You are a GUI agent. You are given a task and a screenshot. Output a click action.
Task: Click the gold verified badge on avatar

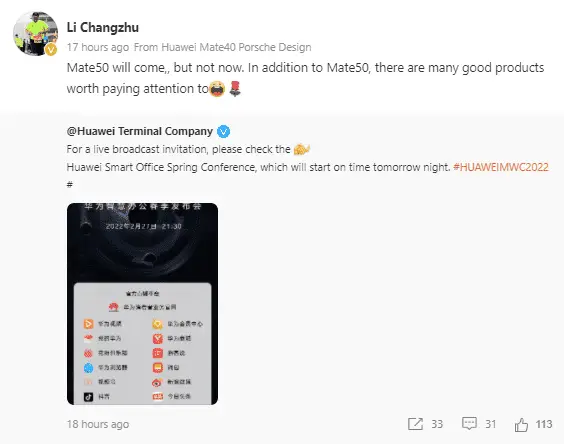(51, 50)
